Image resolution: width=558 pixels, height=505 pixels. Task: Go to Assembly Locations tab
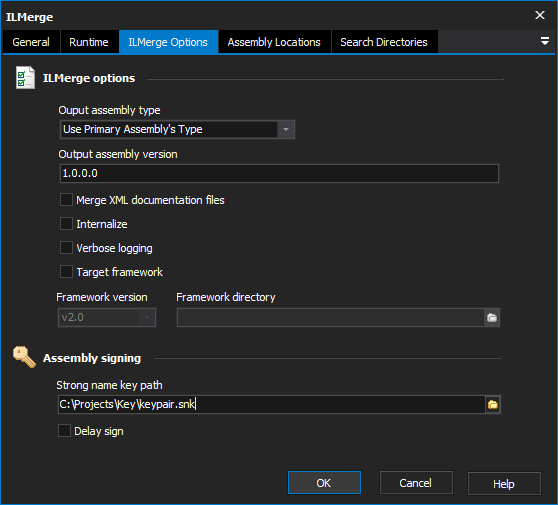274,42
